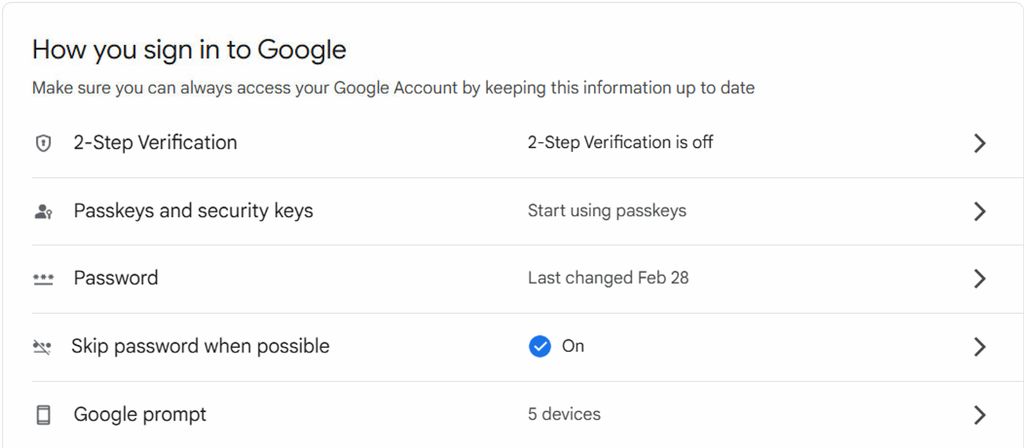Expand the Passkeys and security keys chevron
The width and height of the screenshot is (1024, 448).
pyautogui.click(x=979, y=212)
